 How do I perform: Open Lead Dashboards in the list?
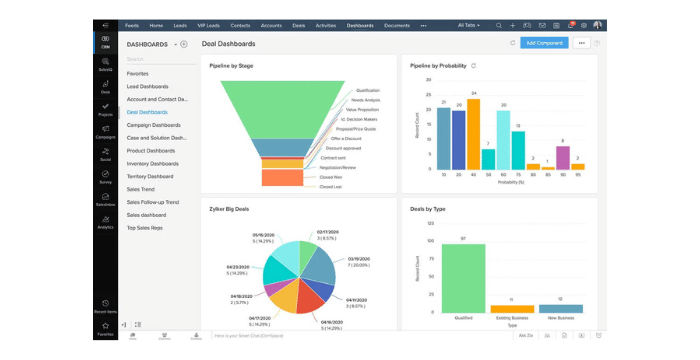(147, 87)
